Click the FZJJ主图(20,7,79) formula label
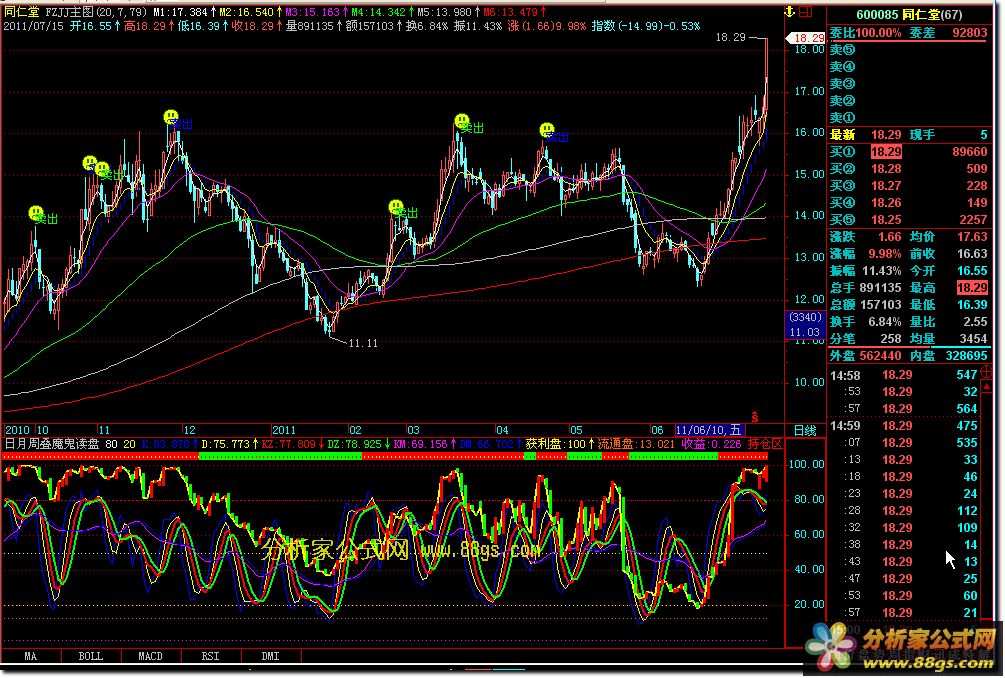The width and height of the screenshot is (1005, 678). click(96, 12)
